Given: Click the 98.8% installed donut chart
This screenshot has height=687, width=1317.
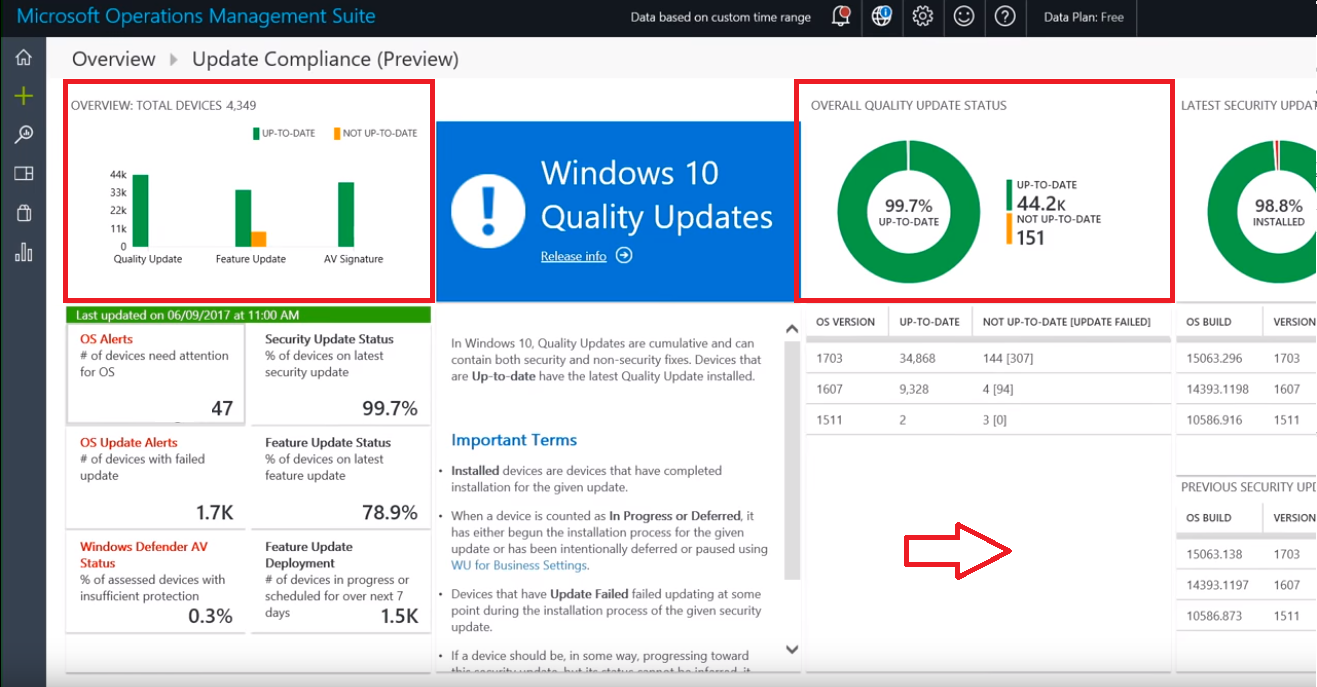Looking at the screenshot, I should coord(1264,213).
